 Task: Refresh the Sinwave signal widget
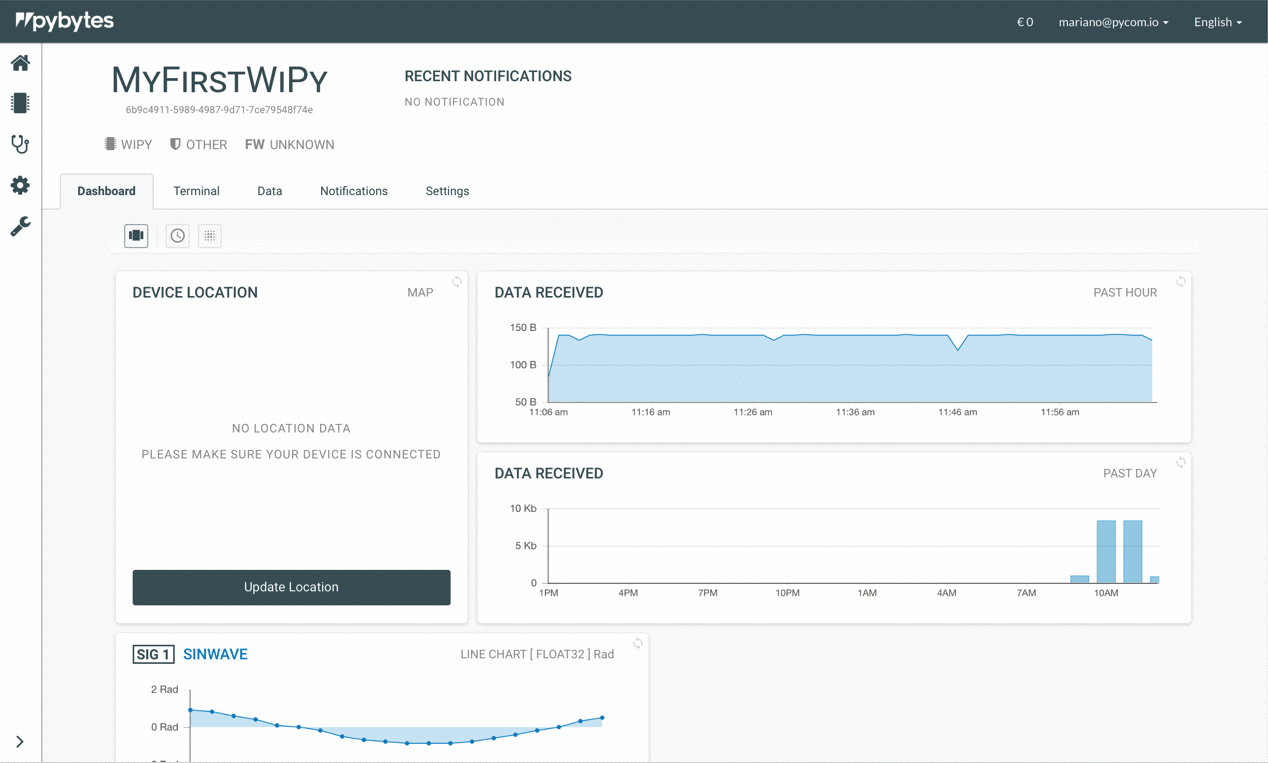tap(638, 644)
